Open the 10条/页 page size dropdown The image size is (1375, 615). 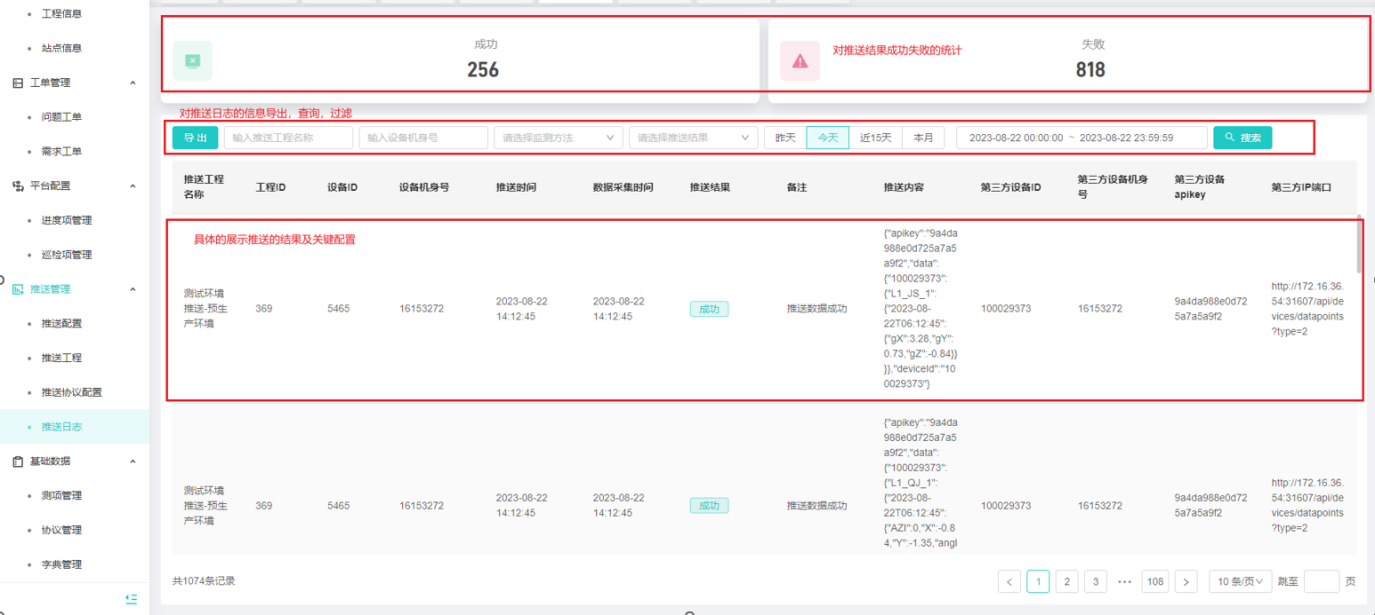(x=1240, y=582)
